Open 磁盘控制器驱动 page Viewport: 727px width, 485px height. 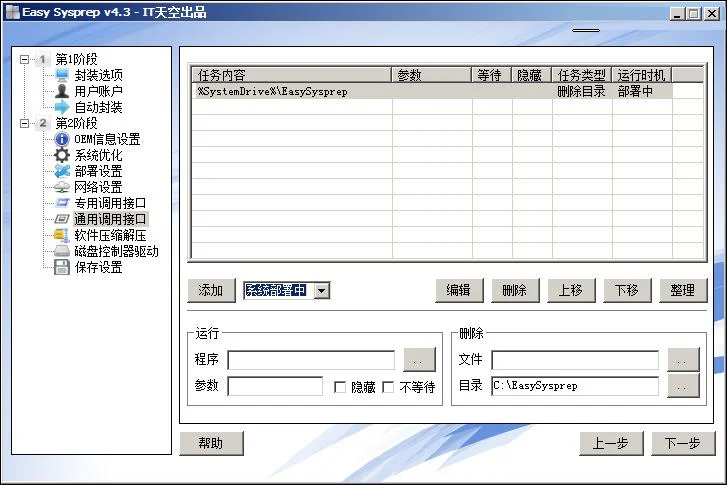pyautogui.click(x=116, y=251)
